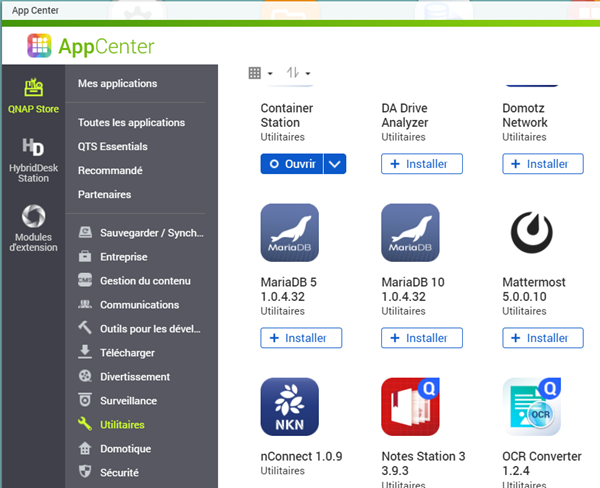Open Domotique category
The width and height of the screenshot is (600, 488).
(x=126, y=449)
